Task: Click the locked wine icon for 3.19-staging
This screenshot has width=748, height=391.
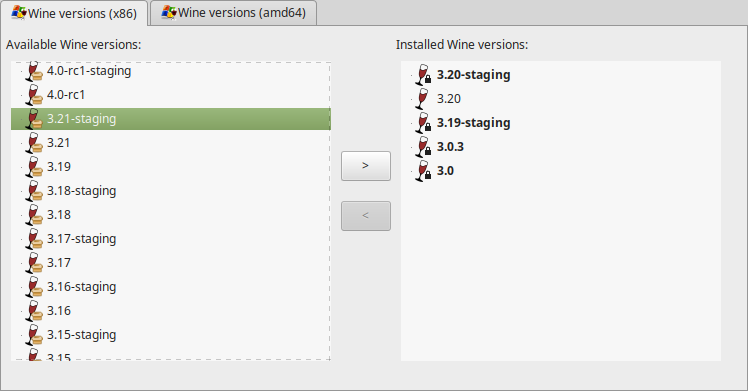Action: click(x=423, y=123)
